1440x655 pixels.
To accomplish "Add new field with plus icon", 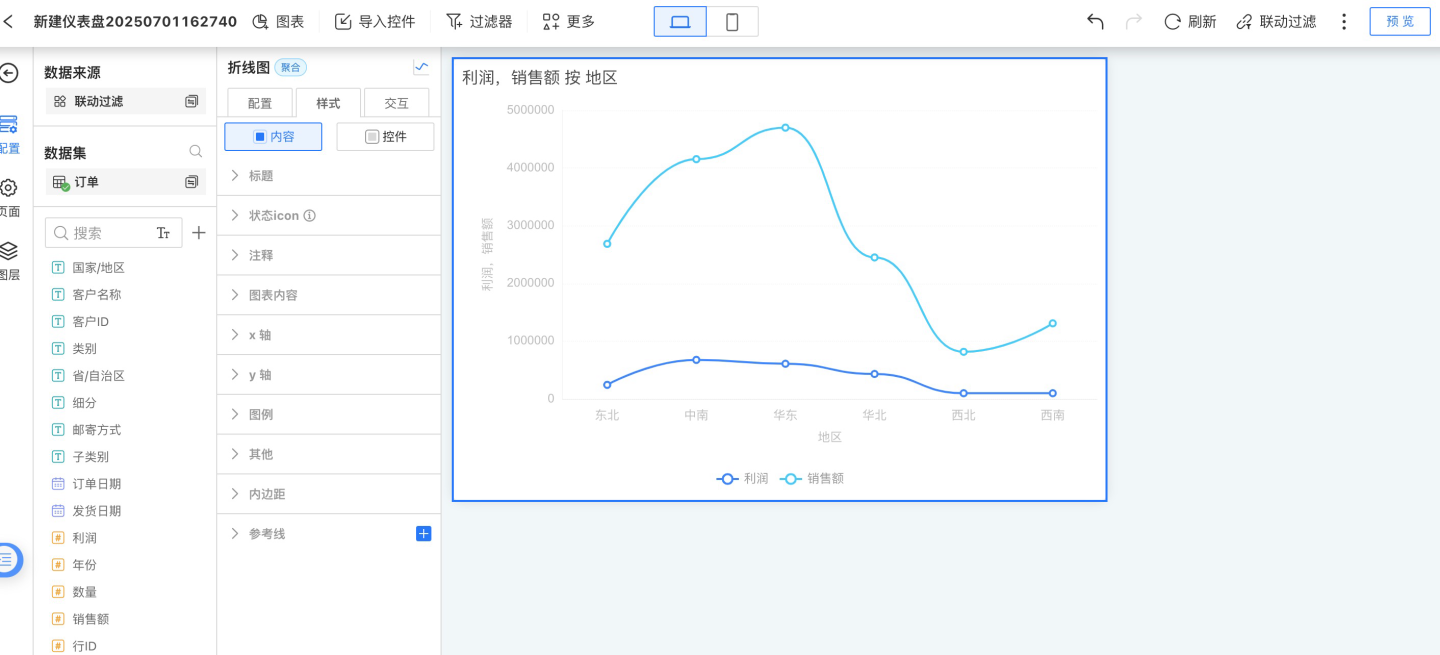I will [x=199, y=233].
